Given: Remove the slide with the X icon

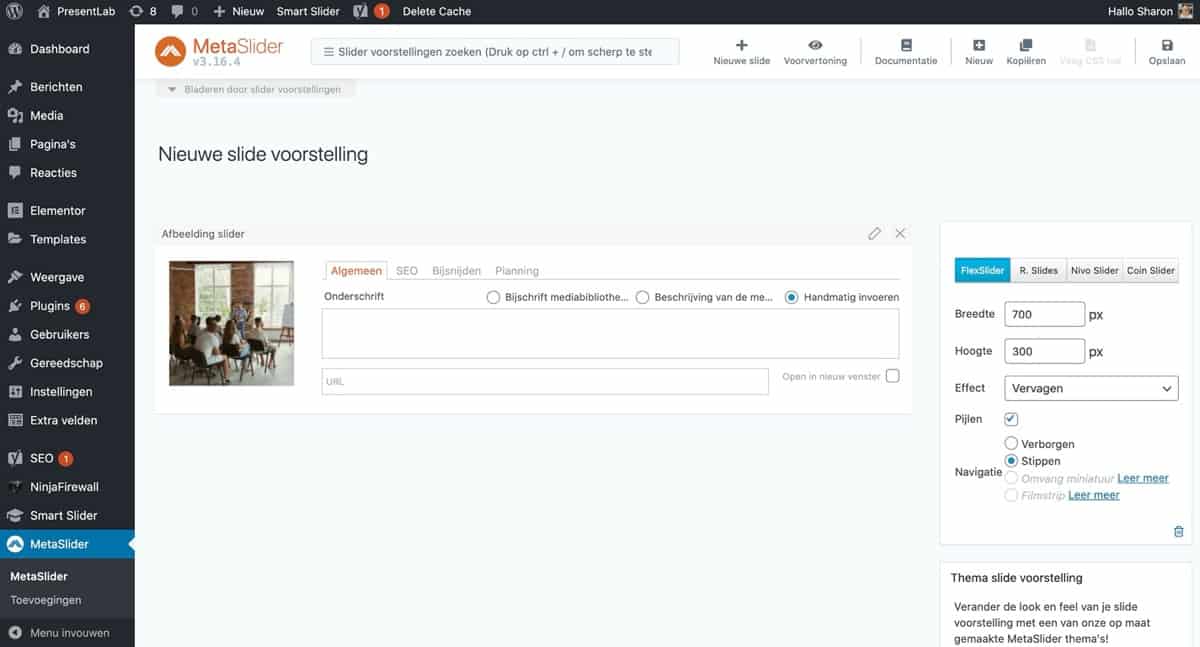Looking at the screenshot, I should (x=900, y=233).
